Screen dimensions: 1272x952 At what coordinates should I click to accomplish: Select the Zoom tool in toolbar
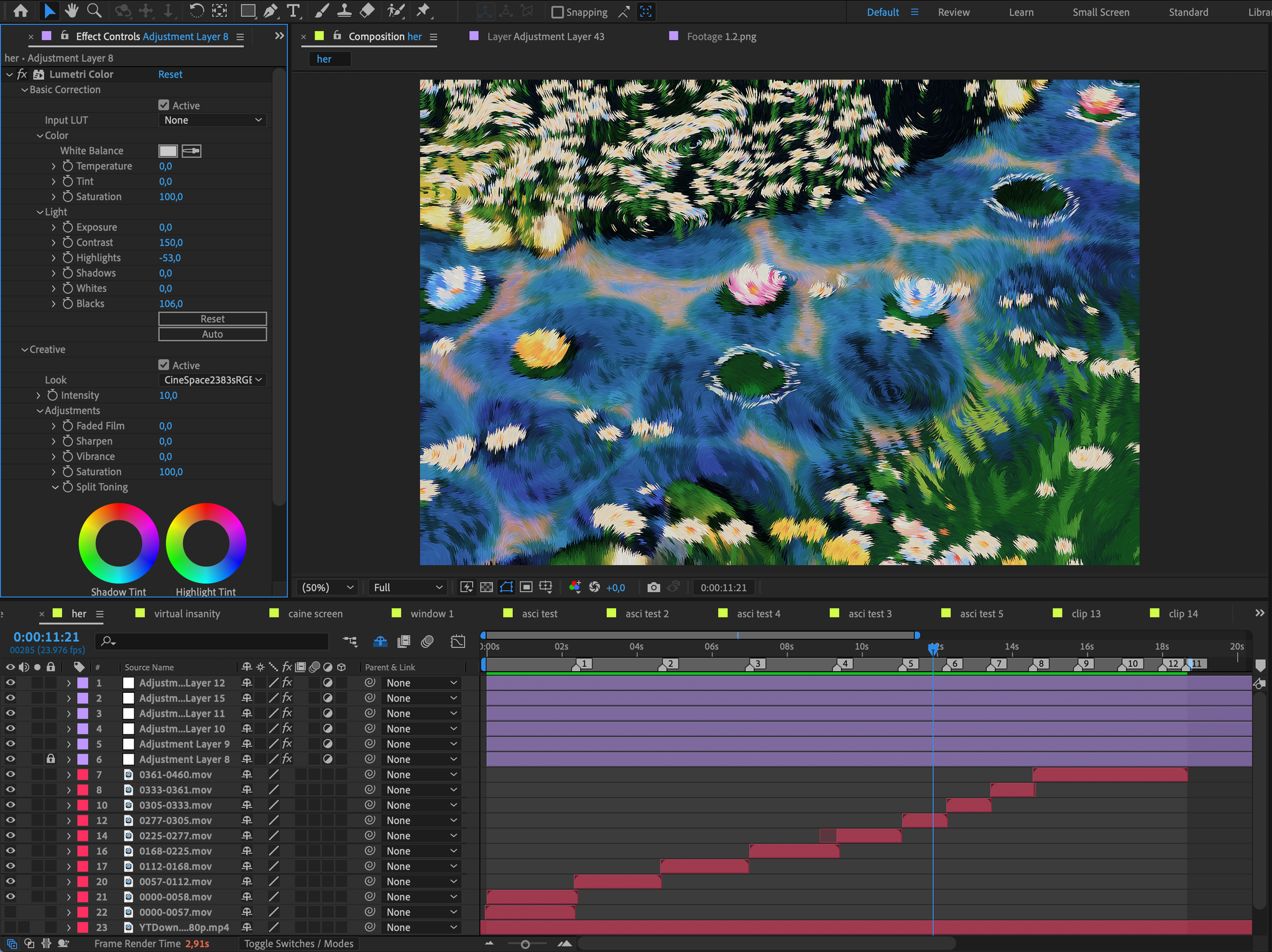point(94,11)
